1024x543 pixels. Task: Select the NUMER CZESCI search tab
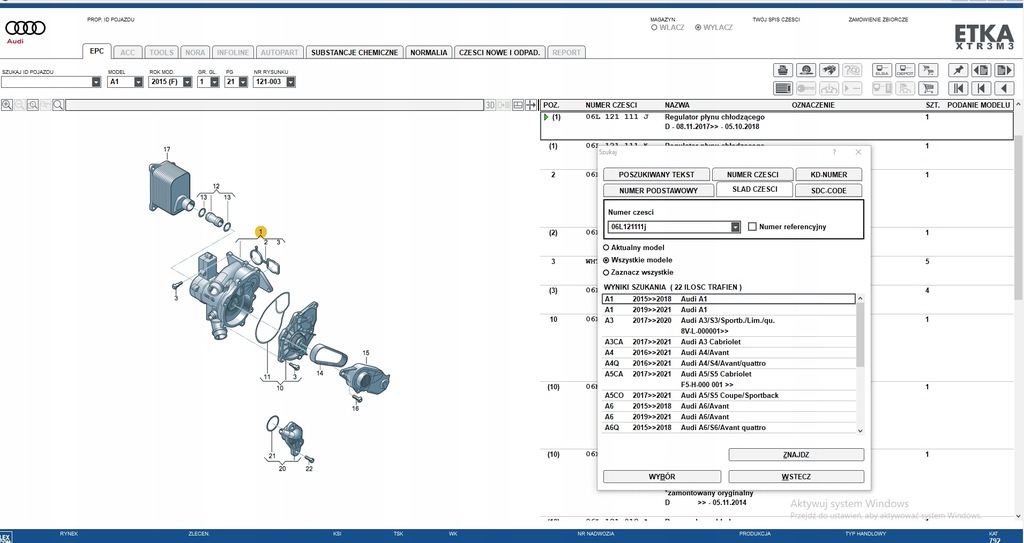point(753,174)
